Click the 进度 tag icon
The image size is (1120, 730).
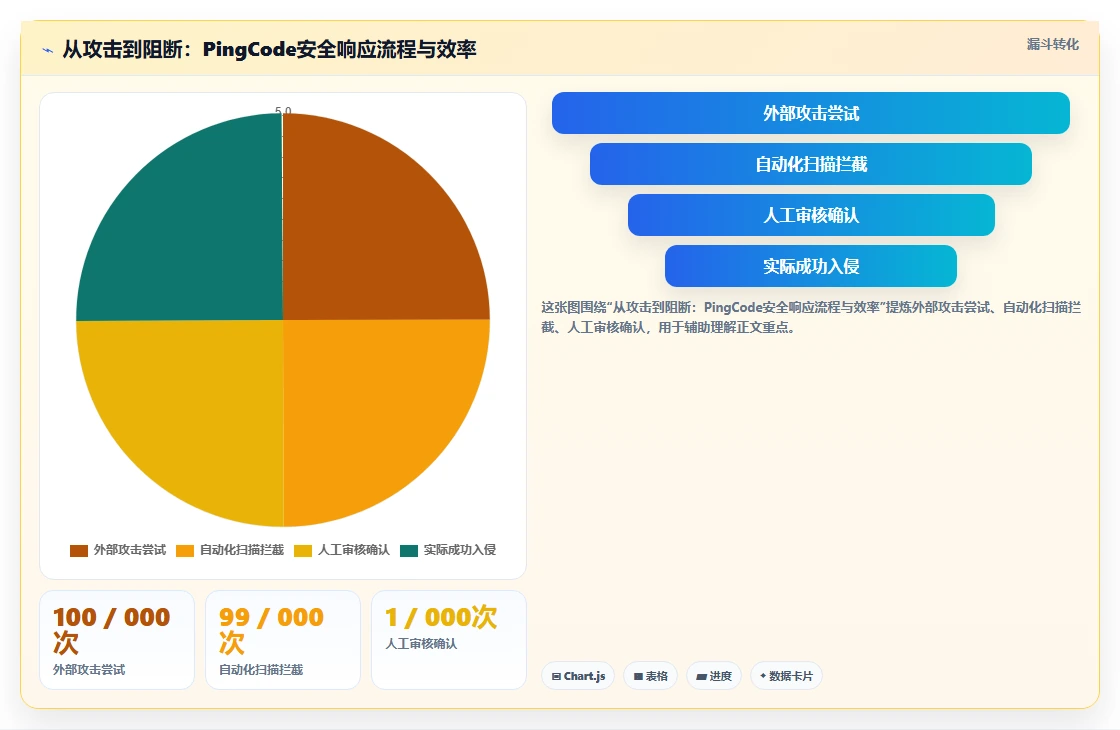click(x=701, y=676)
